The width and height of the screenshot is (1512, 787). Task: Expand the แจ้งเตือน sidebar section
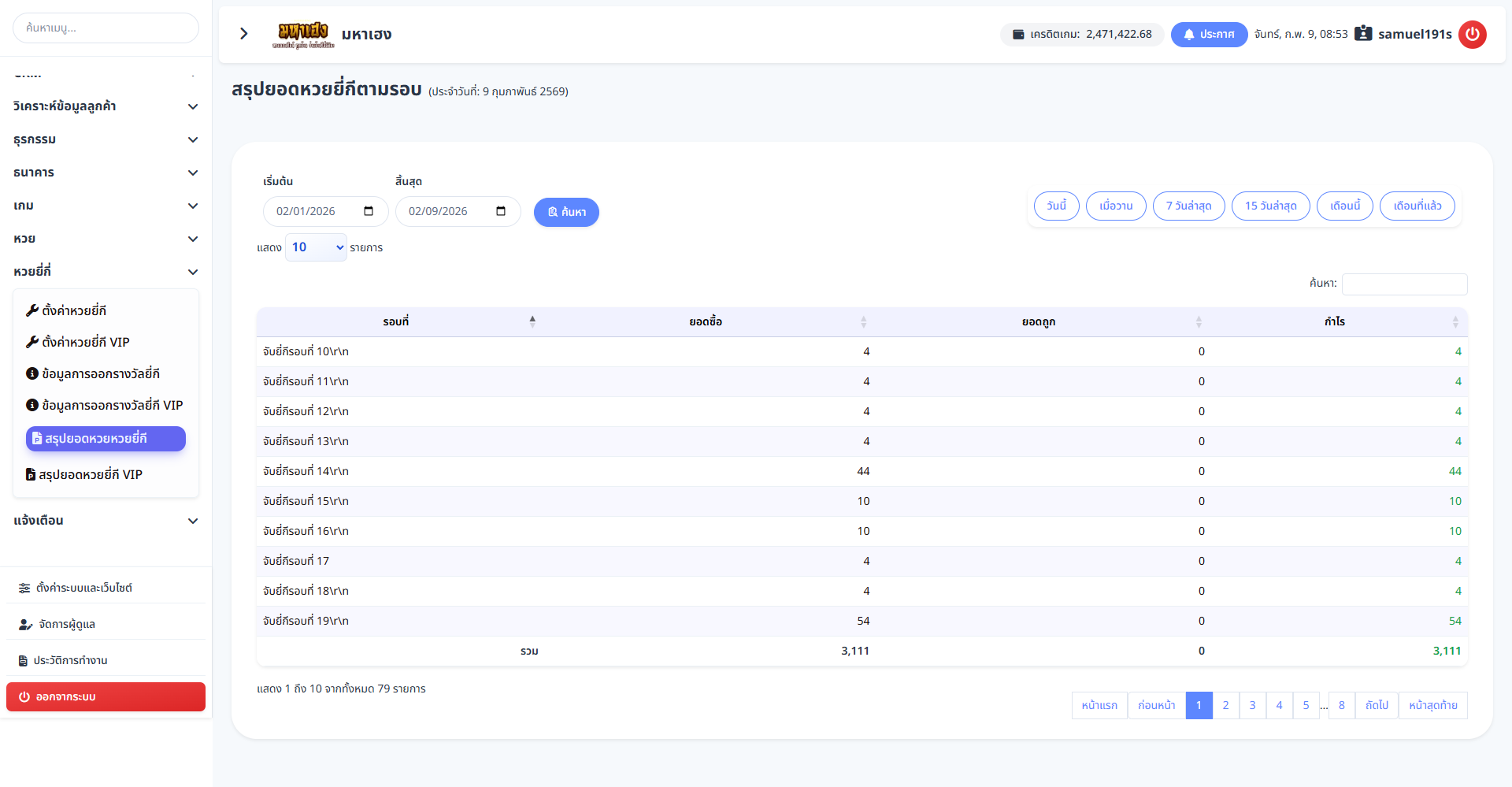(x=106, y=521)
